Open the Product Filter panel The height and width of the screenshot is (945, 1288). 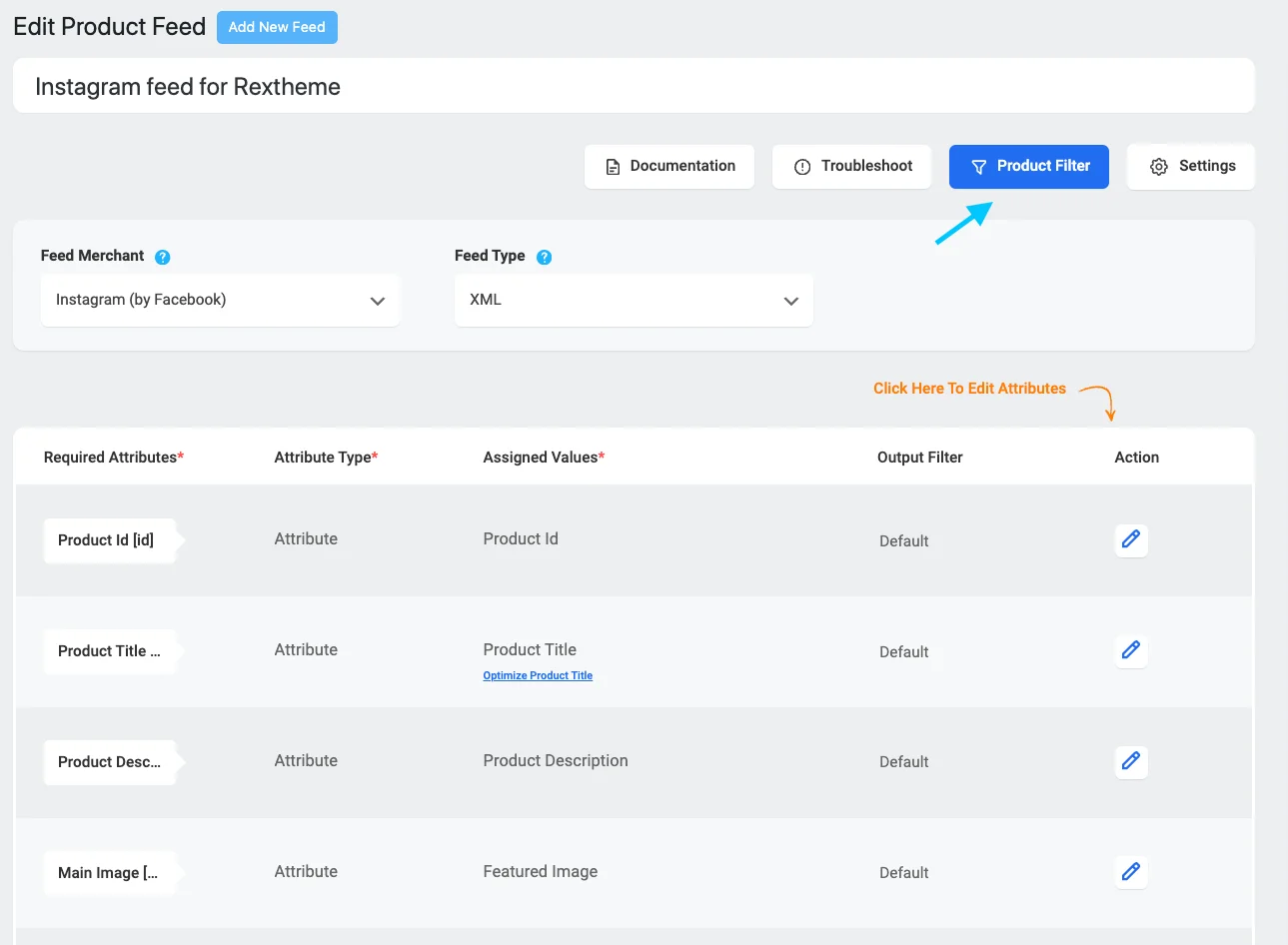1029,166
